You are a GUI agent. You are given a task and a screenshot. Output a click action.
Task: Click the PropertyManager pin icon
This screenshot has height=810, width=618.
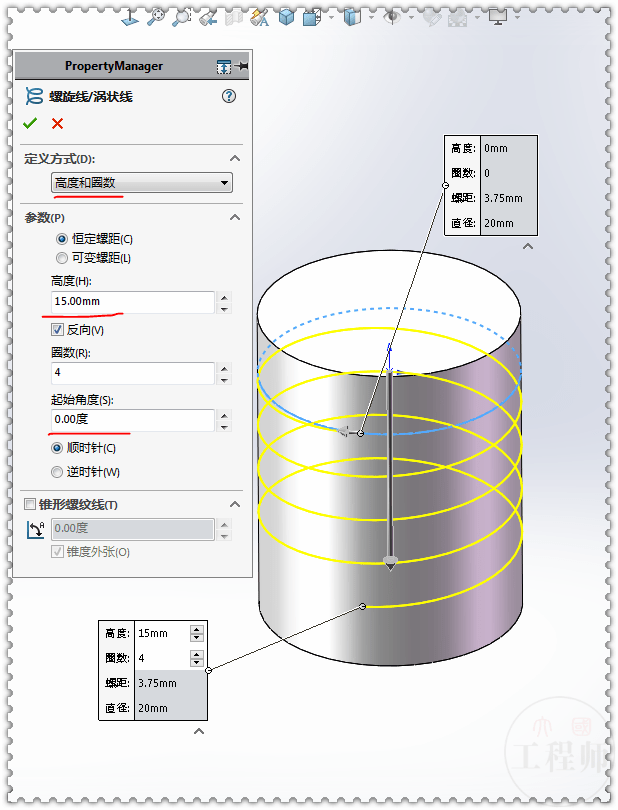pos(241,66)
